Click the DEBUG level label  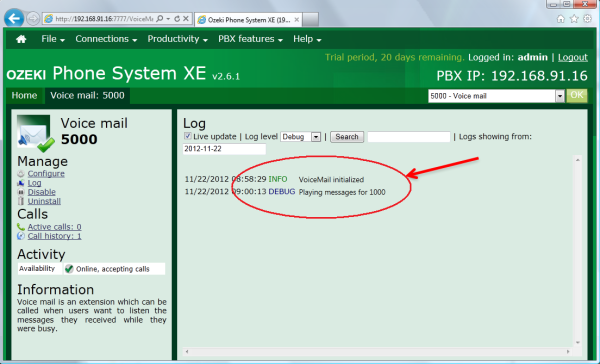[282, 192]
